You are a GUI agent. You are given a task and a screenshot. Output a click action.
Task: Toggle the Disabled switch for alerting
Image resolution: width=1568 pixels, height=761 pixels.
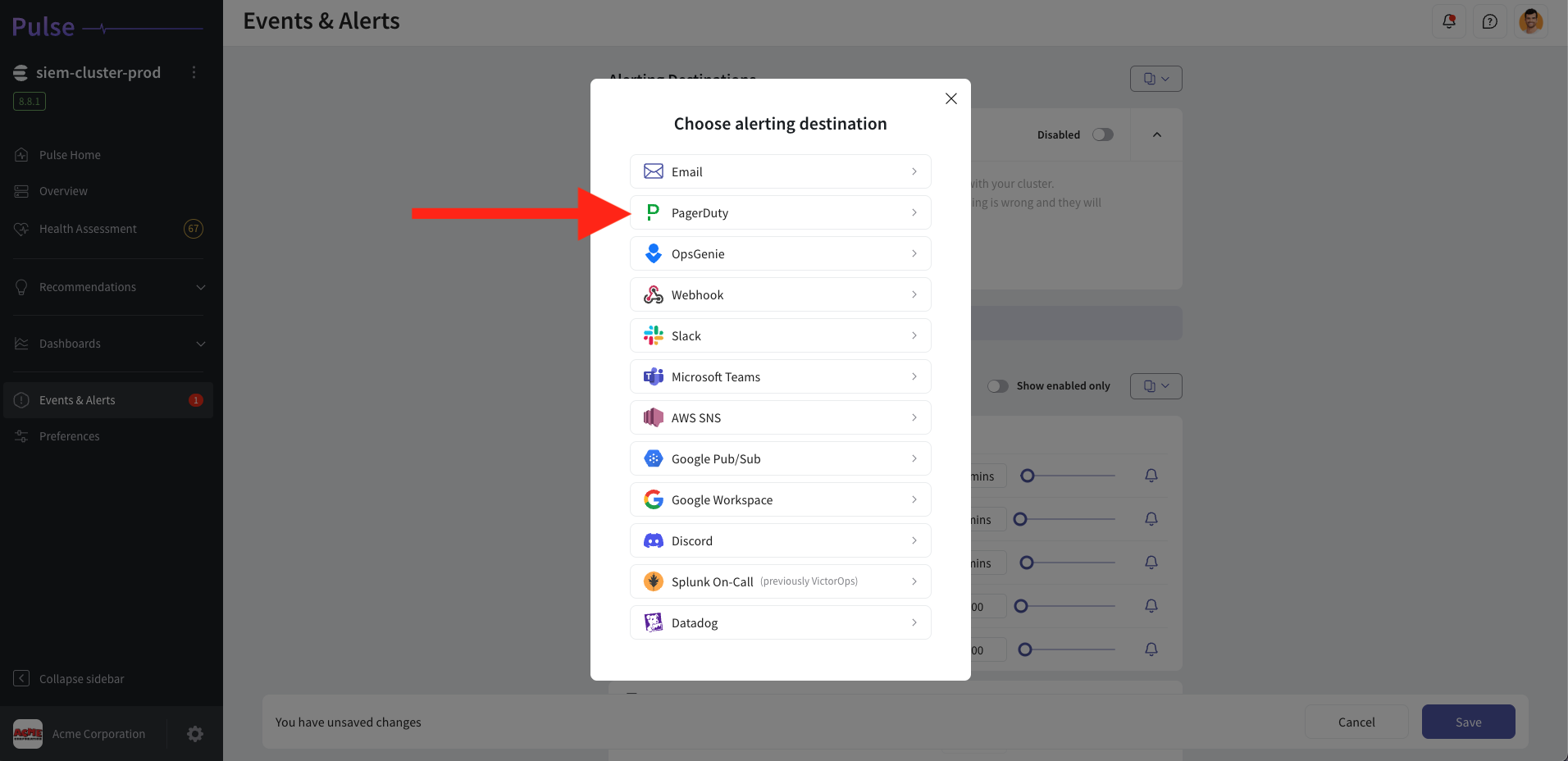(1103, 134)
